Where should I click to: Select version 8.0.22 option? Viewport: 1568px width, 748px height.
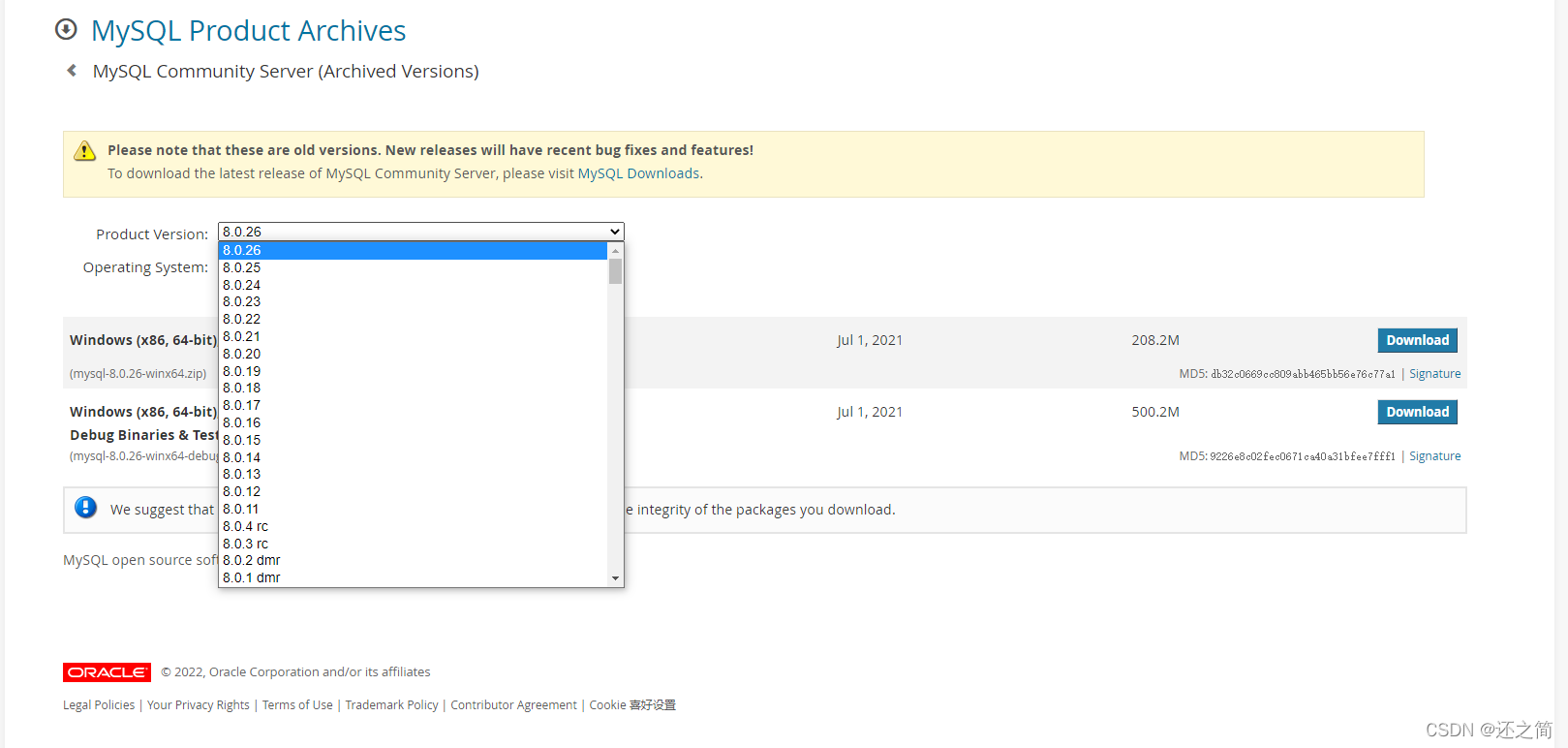414,319
